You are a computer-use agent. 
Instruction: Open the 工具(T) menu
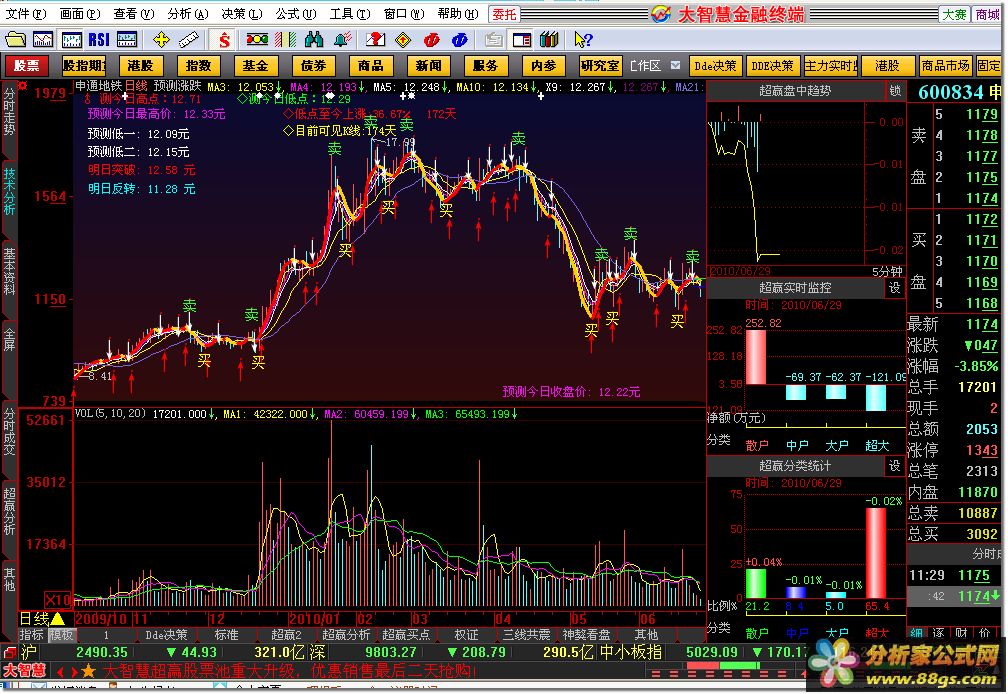(x=350, y=13)
